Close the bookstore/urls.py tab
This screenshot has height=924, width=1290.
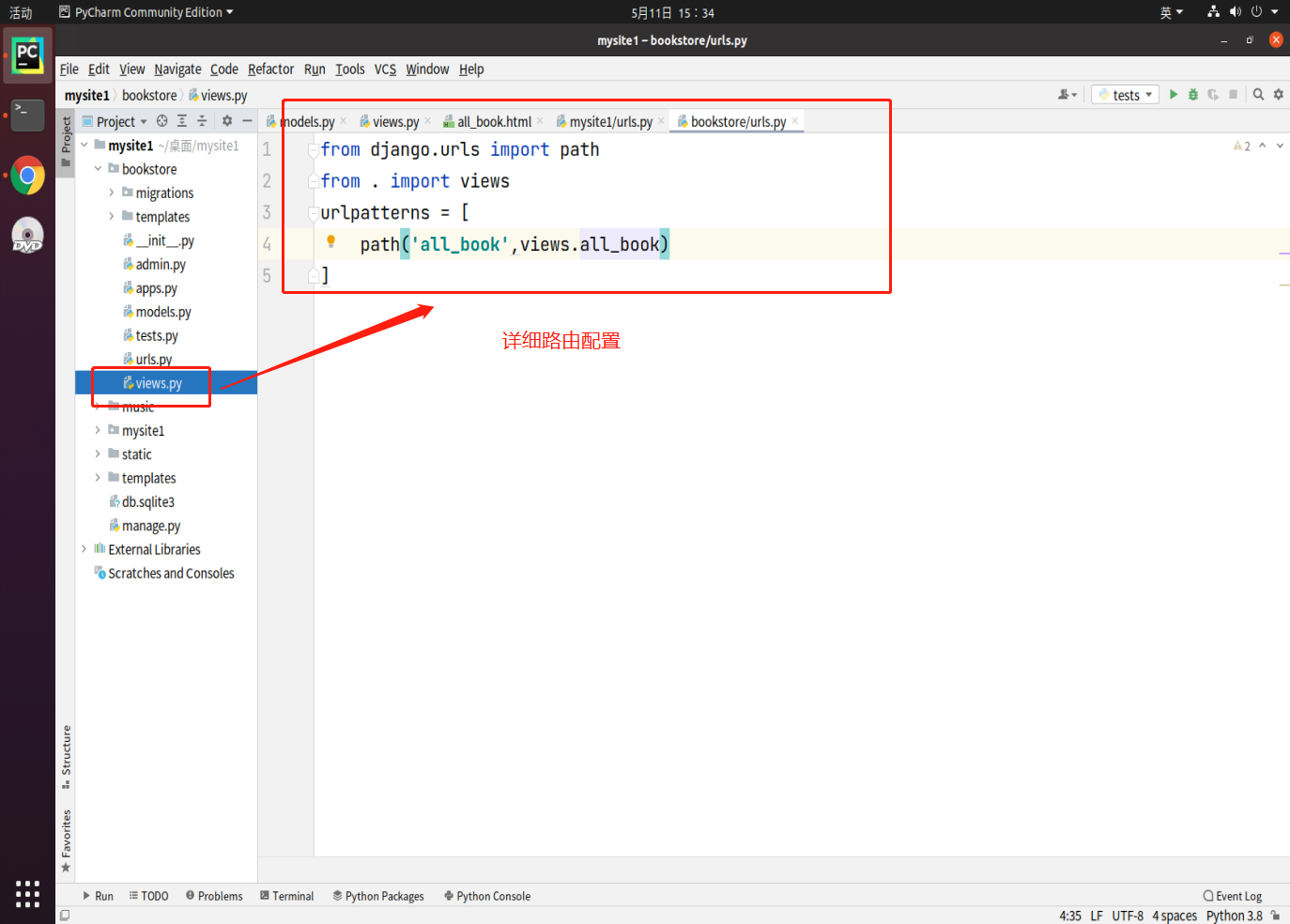794,121
